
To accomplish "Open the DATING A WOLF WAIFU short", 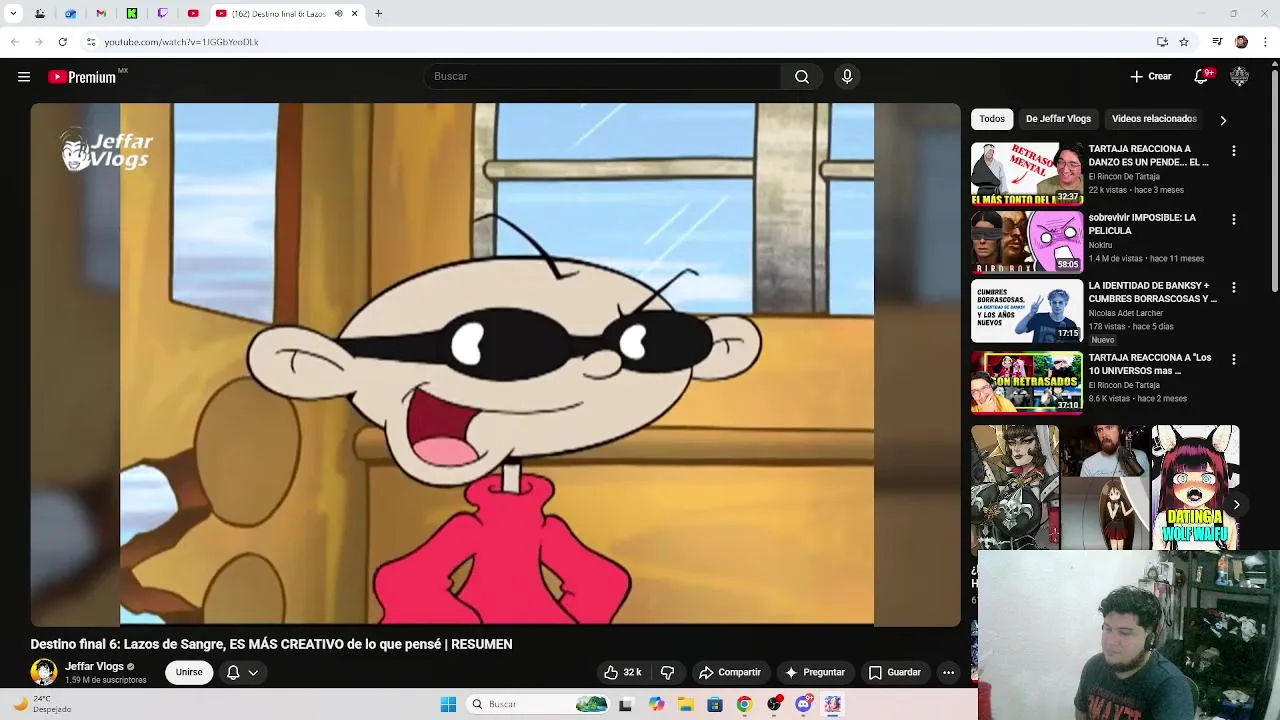I will [1195, 488].
